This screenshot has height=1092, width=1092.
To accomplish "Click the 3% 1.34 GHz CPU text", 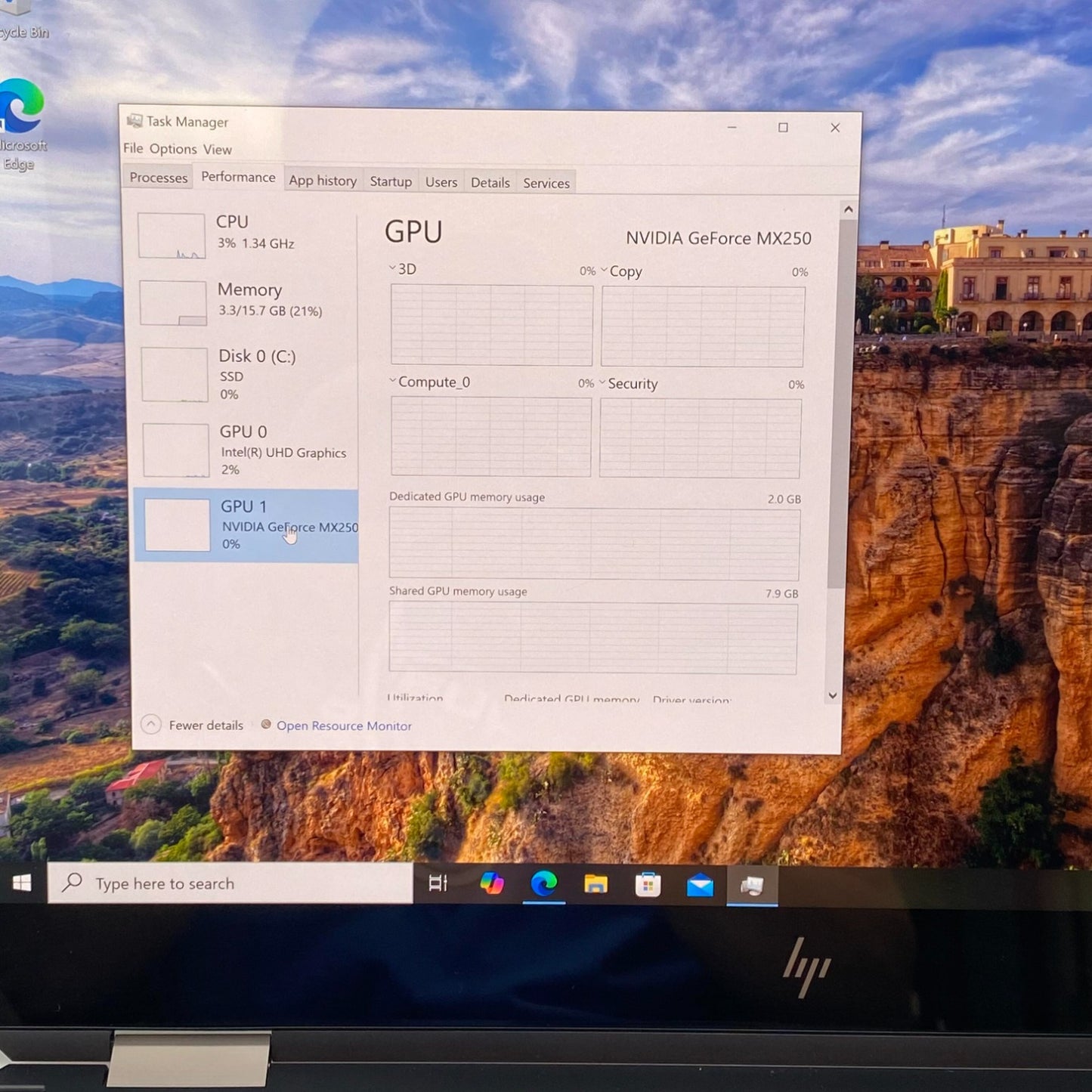I will [256, 243].
